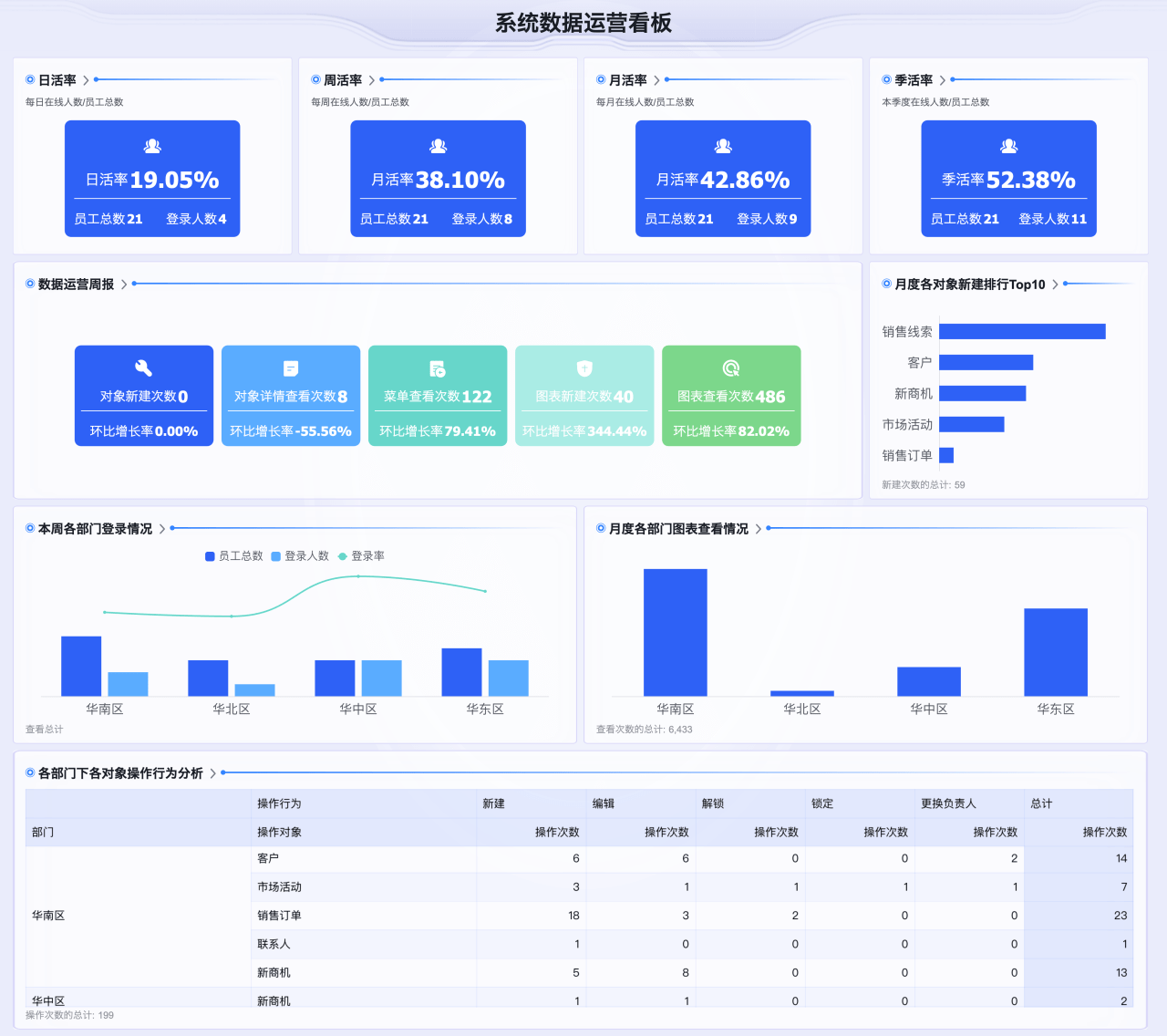1167x1036 pixels.
Task: Click the document icon on 对象详情查看次数 card
Action: pyautogui.click(x=290, y=368)
